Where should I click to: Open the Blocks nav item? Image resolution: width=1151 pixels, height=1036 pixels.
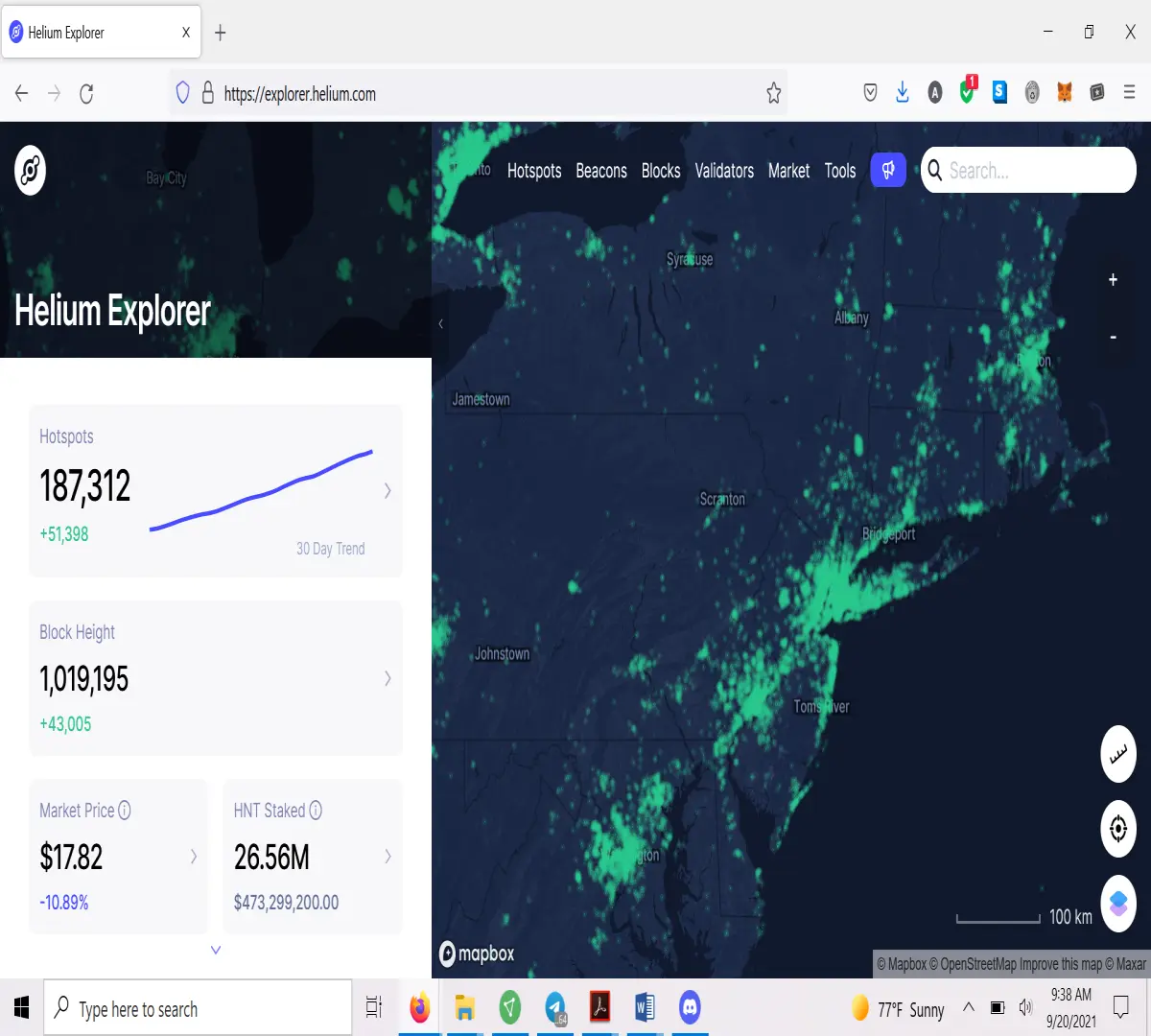661,171
